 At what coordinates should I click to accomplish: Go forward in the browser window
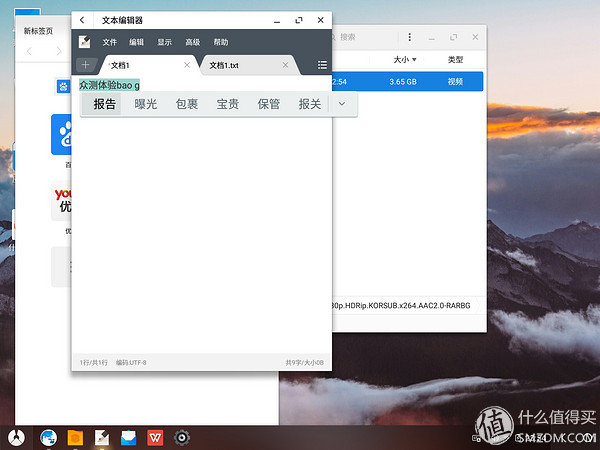point(59,51)
